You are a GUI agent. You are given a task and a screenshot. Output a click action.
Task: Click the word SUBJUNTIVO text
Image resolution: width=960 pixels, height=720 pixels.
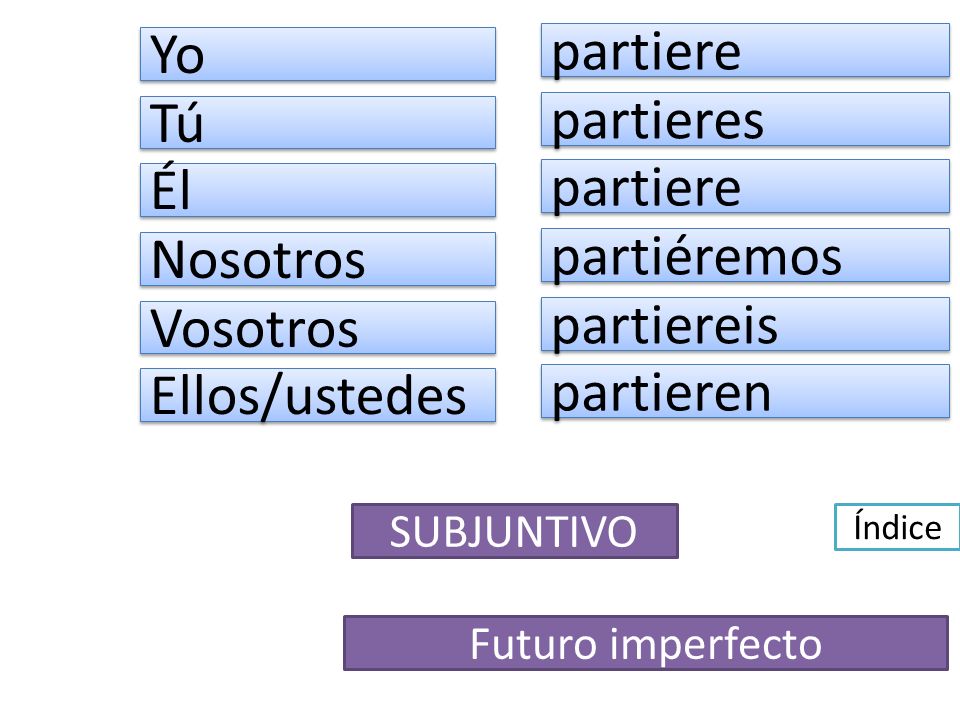(513, 531)
